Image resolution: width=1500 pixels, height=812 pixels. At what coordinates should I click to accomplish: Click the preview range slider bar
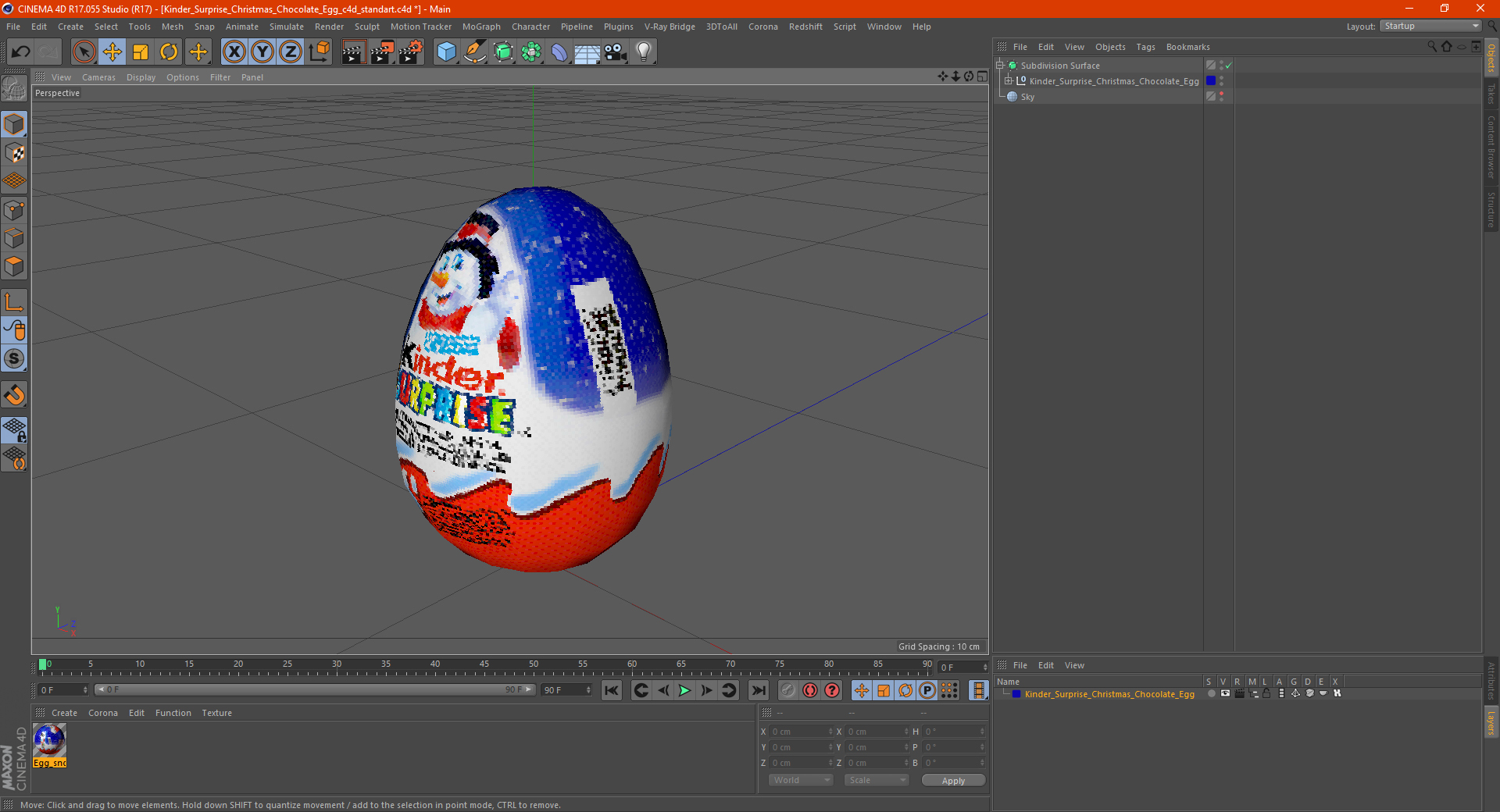pos(315,689)
